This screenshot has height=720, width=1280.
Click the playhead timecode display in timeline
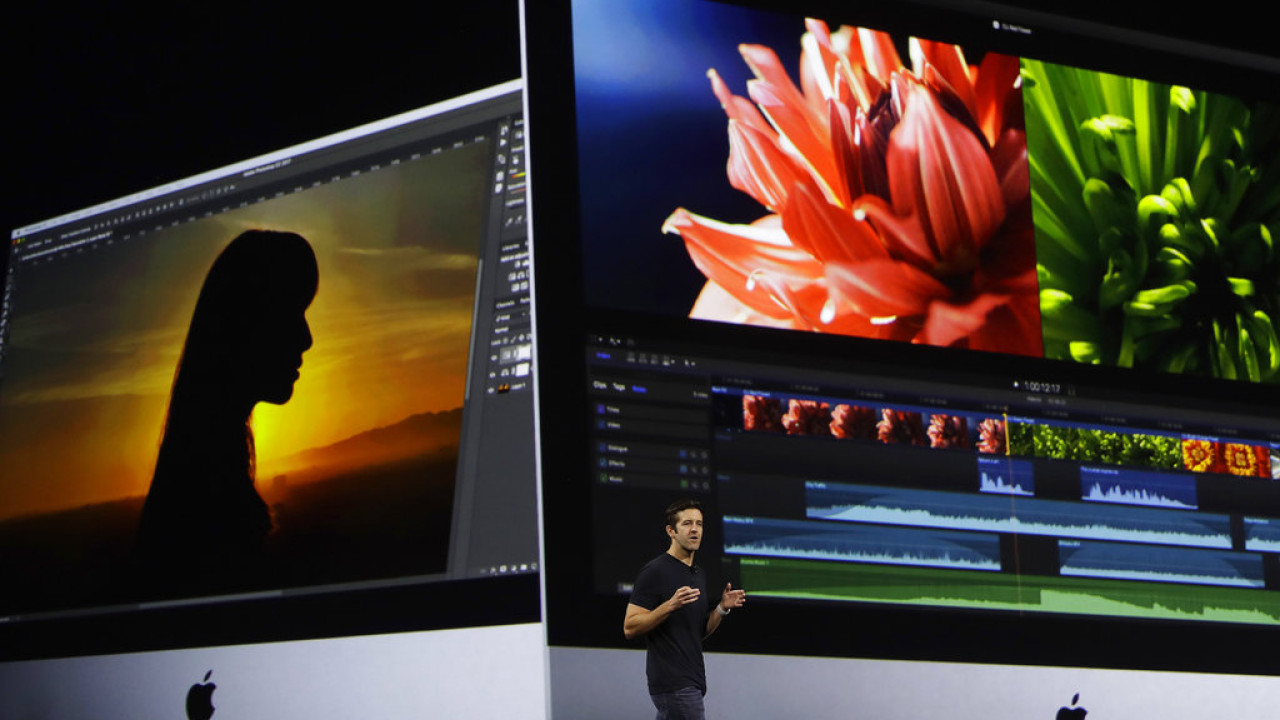pos(1040,386)
